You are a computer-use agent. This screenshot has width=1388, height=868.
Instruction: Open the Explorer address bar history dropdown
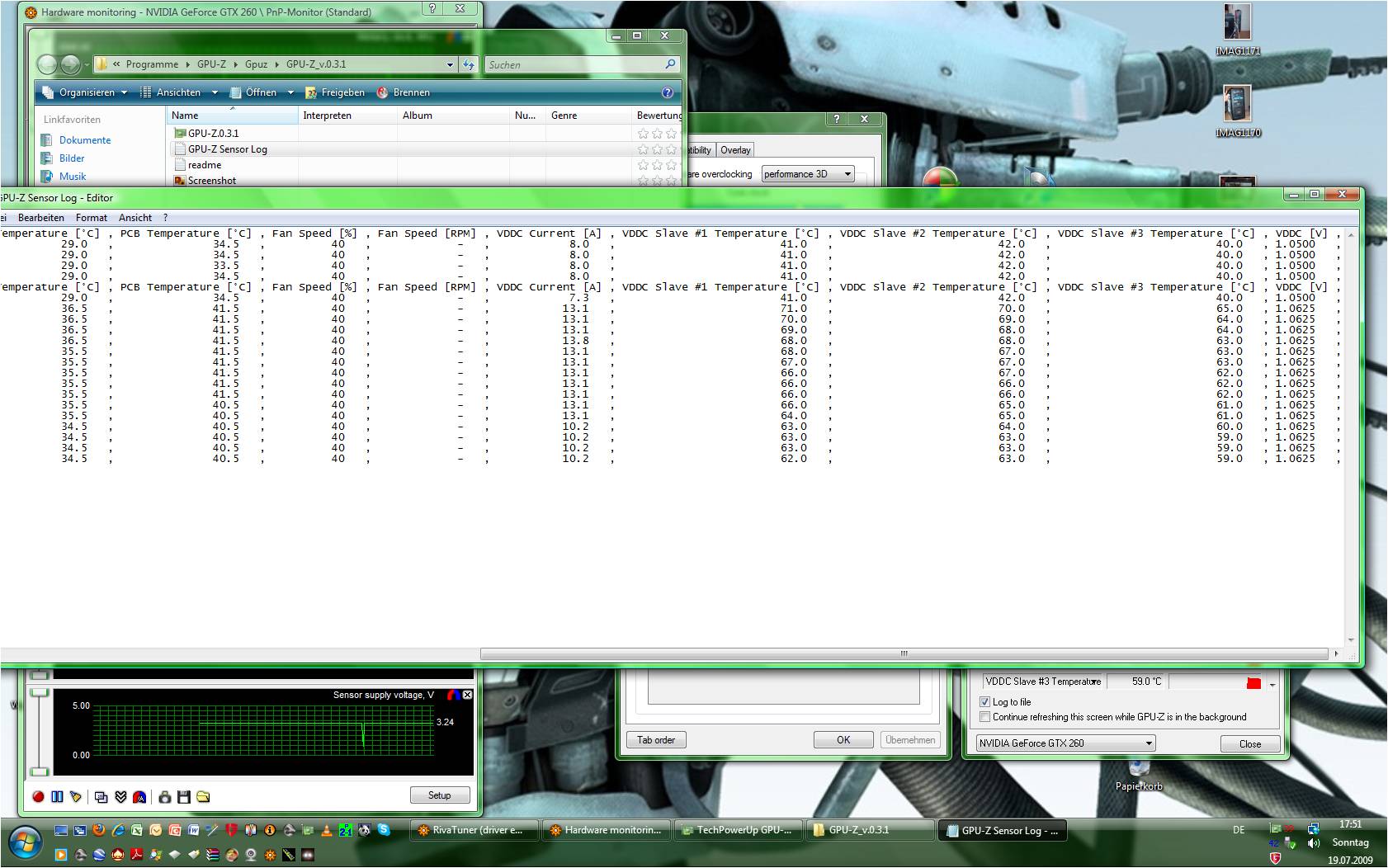[450, 64]
